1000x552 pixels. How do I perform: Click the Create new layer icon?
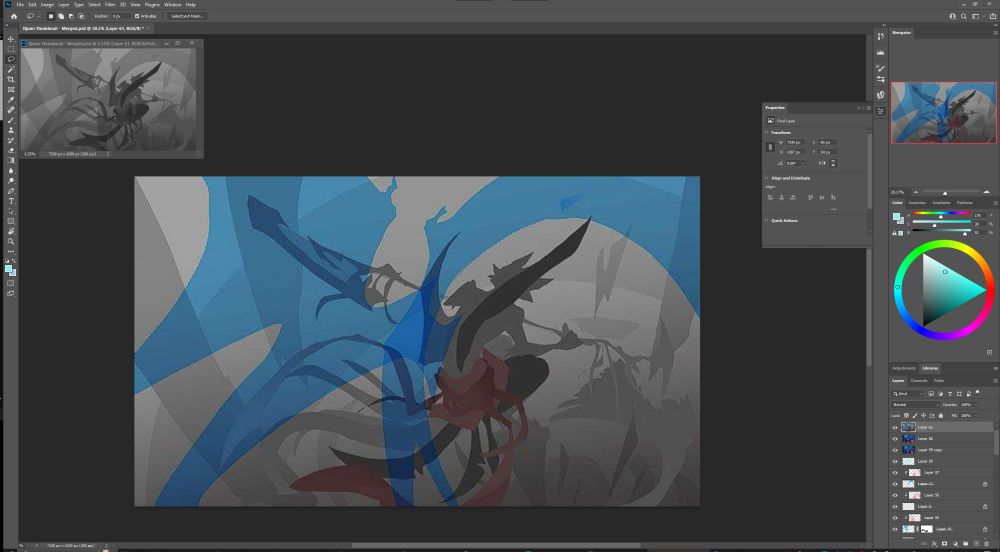976,544
